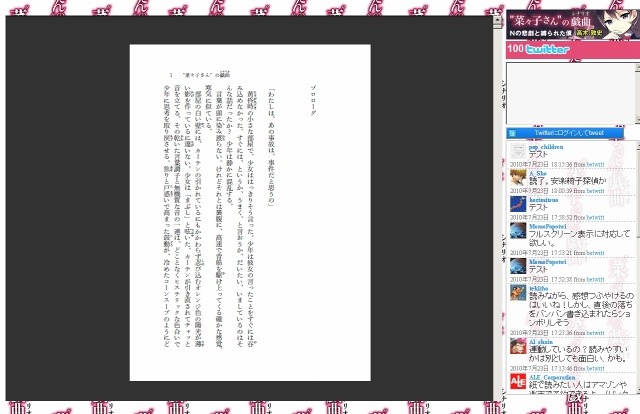
Task: Open the pop_children user link
Action: coord(546,147)
